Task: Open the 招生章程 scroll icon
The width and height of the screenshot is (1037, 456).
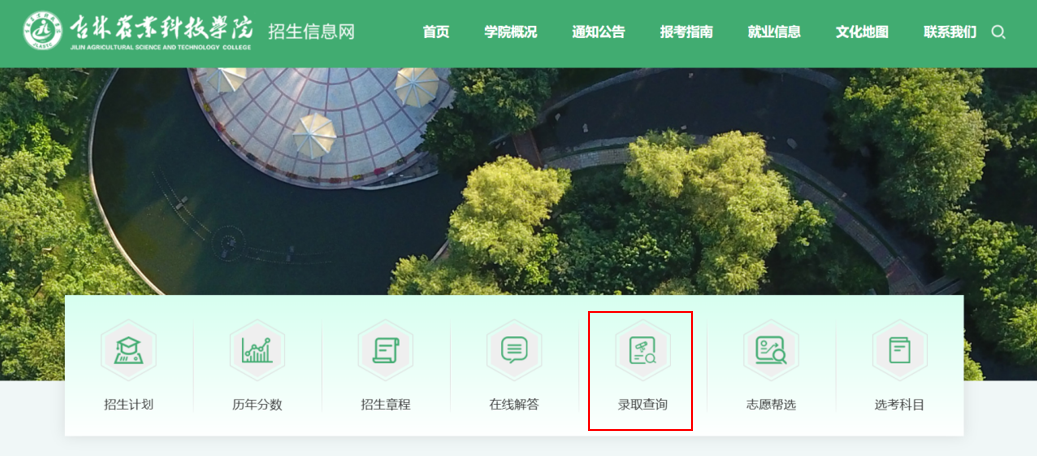Action: pyautogui.click(x=386, y=350)
